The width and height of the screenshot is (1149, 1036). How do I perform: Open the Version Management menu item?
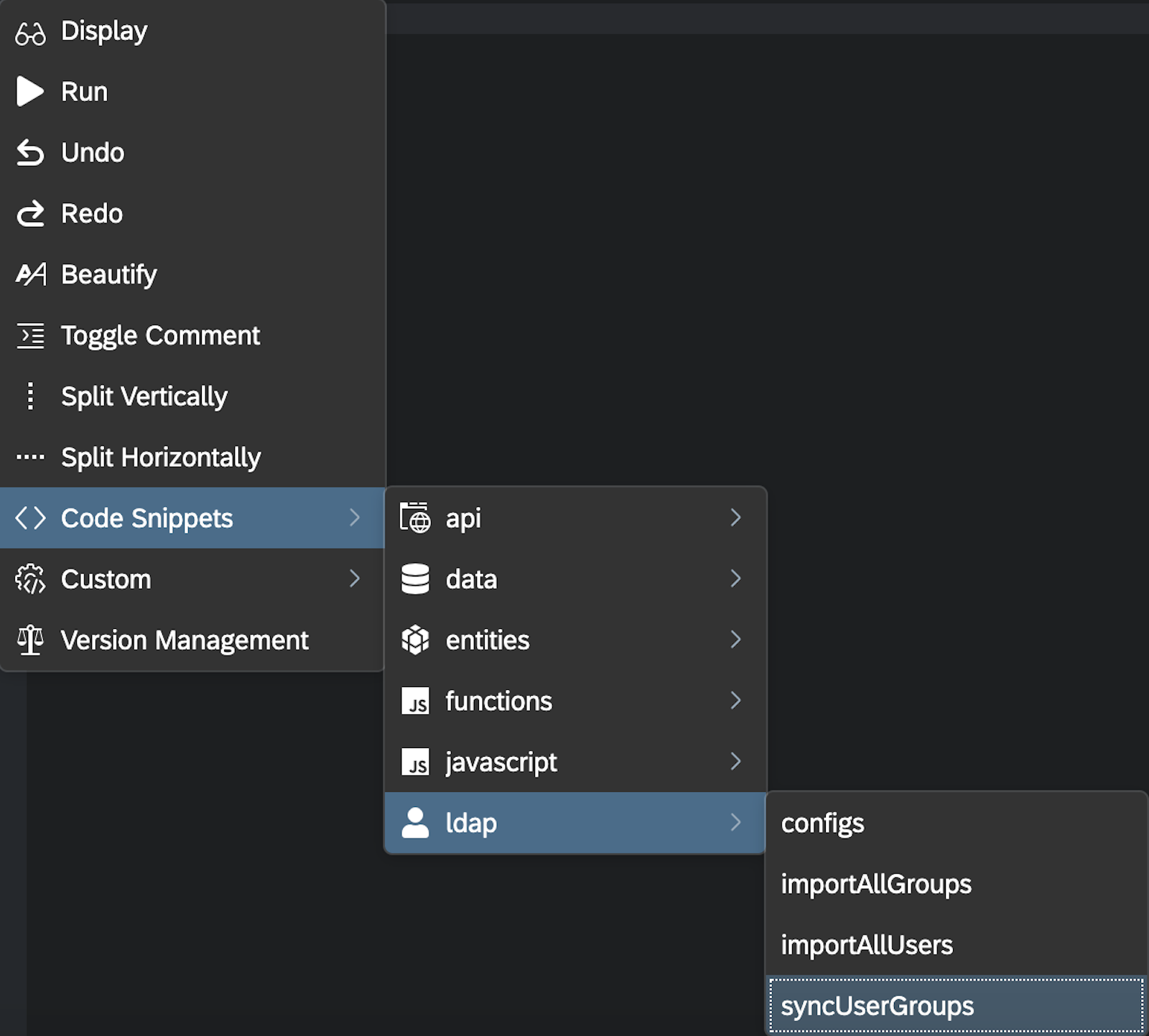click(185, 639)
